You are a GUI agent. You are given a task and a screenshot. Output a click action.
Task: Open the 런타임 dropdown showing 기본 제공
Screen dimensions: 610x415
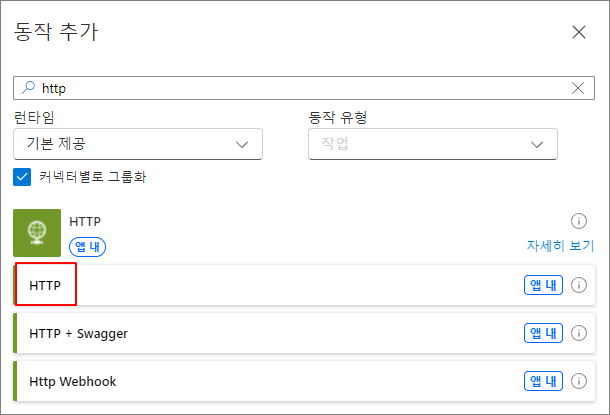click(x=138, y=144)
